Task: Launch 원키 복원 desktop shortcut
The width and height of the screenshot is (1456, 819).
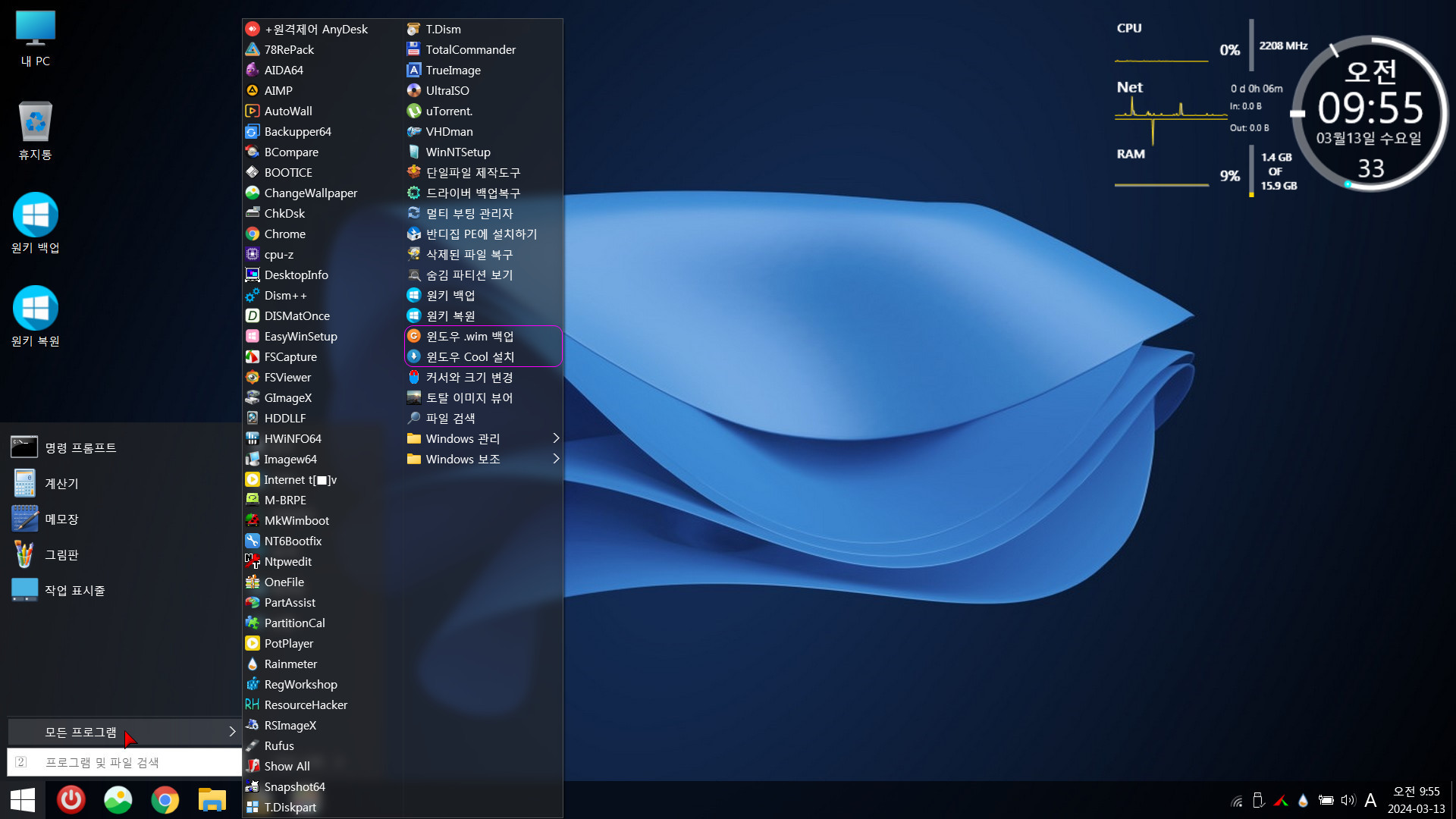Action: point(36,317)
